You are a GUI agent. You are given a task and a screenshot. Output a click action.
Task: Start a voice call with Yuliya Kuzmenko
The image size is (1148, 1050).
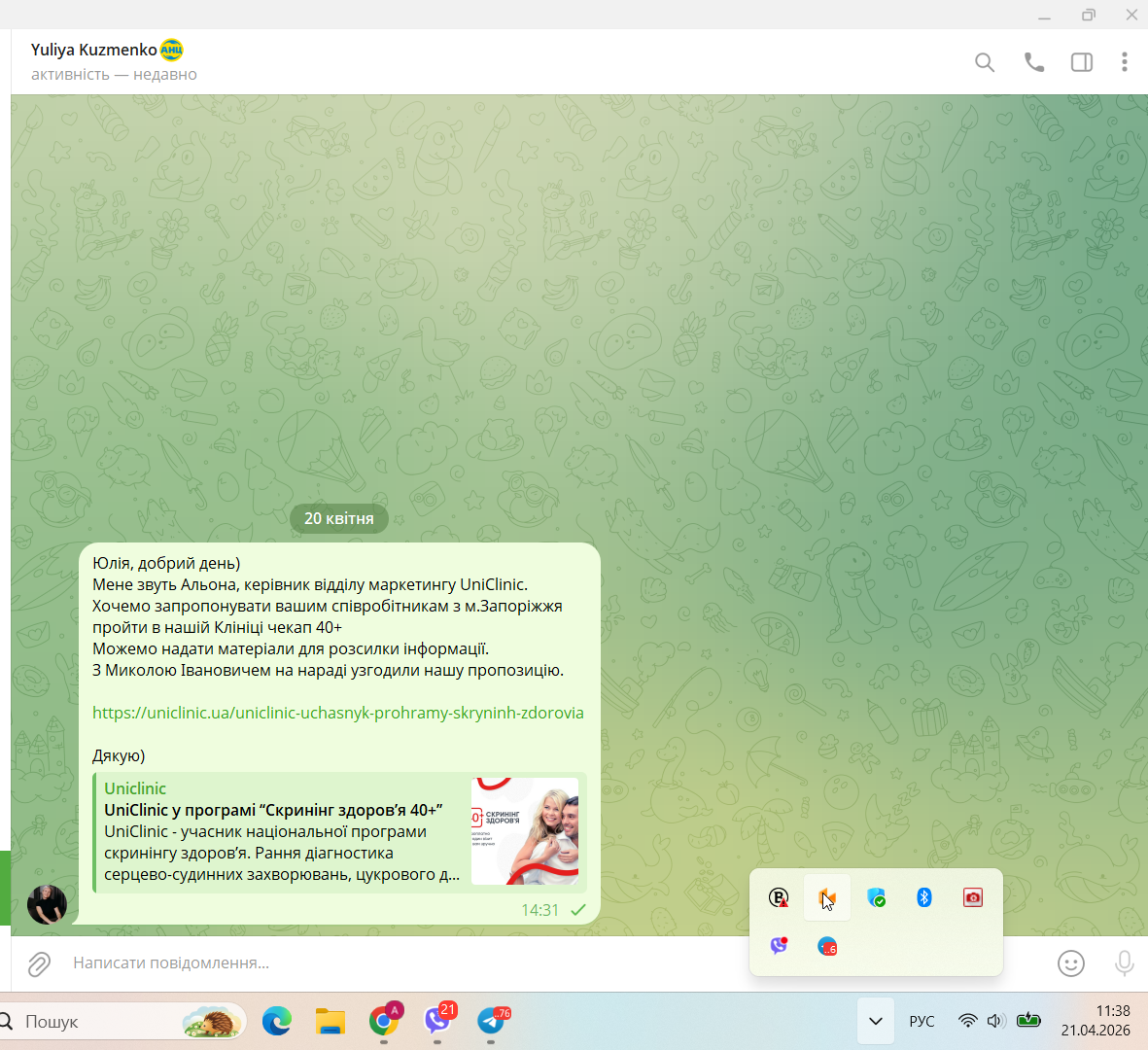[x=1033, y=63]
